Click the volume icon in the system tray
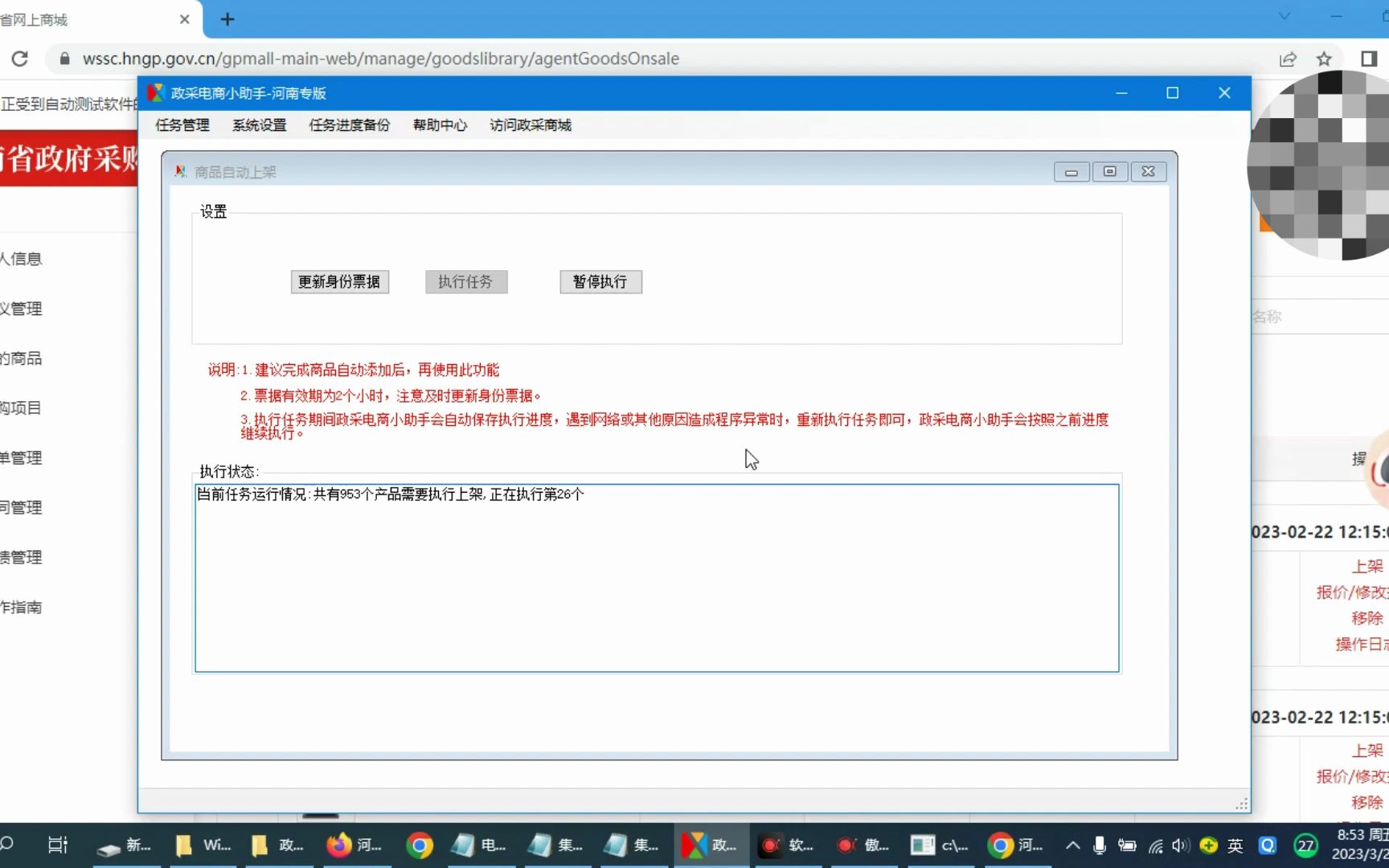The width and height of the screenshot is (1389, 868). 1179,845
